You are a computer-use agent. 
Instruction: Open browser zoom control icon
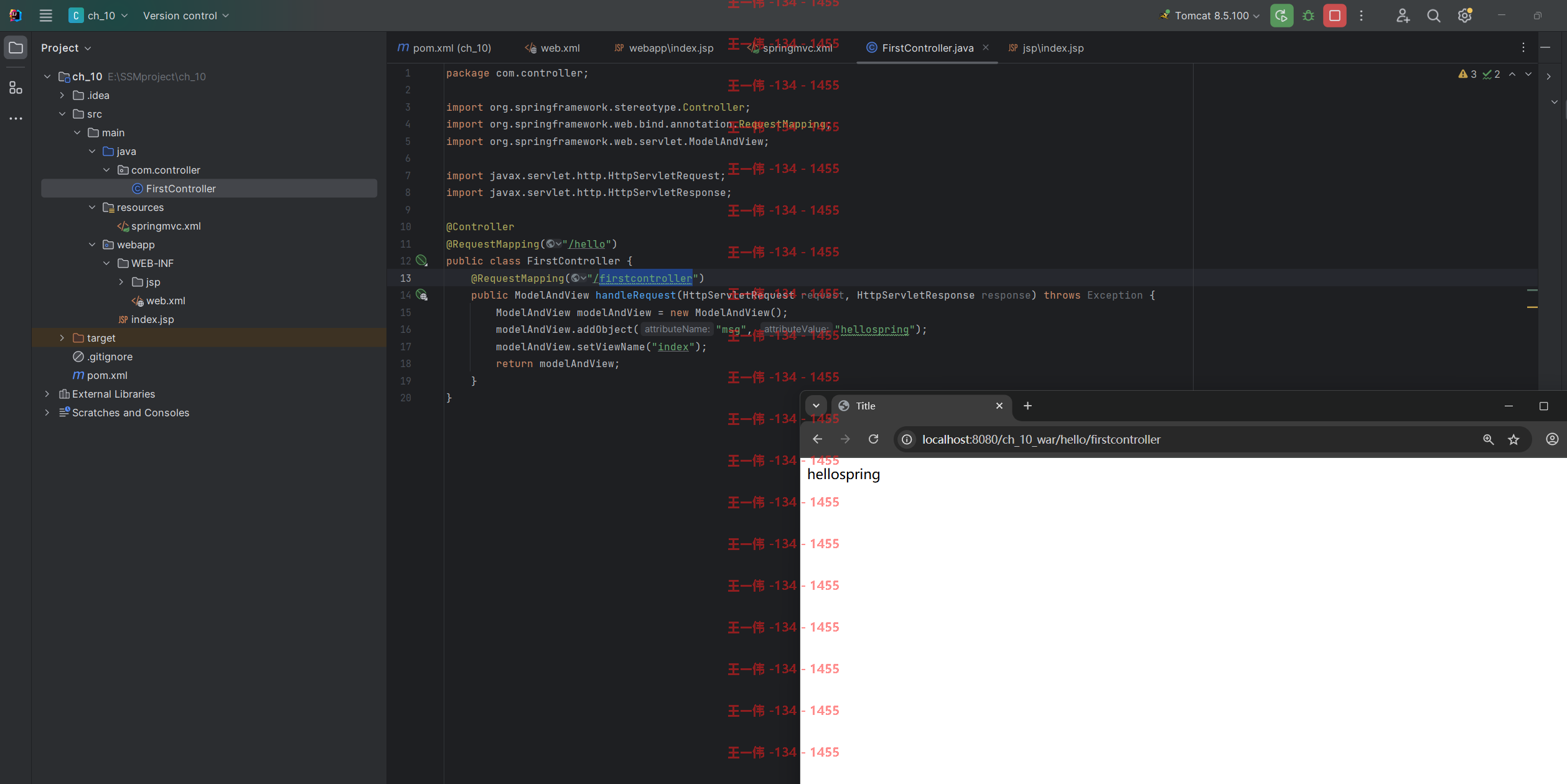click(1488, 439)
